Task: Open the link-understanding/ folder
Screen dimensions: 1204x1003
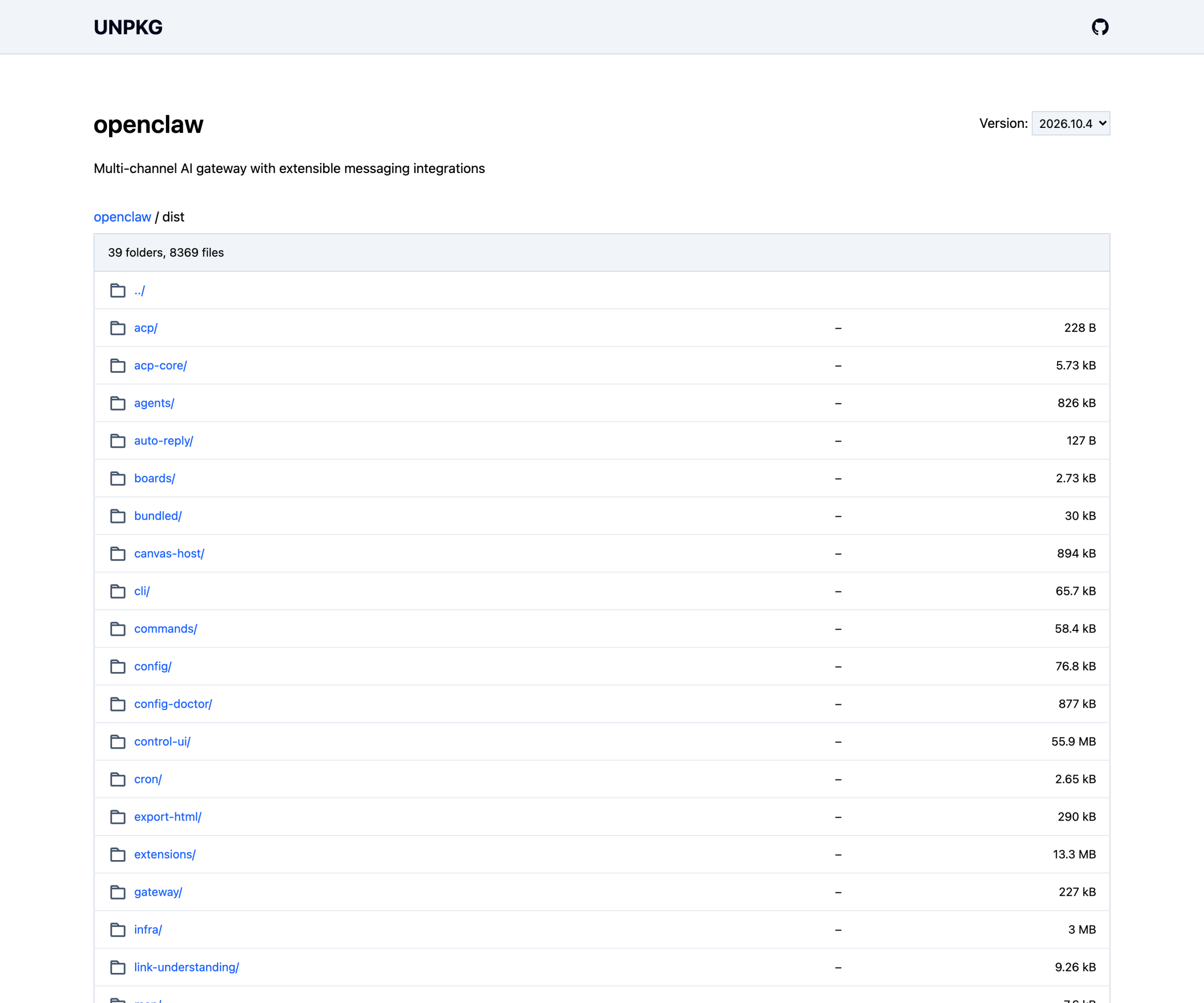Action: point(186,967)
